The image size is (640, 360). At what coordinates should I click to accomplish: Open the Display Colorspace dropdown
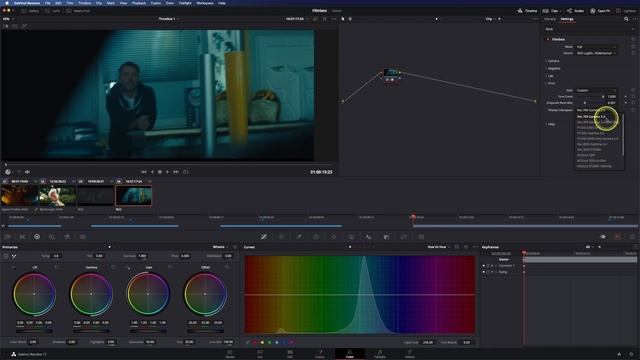pos(596,110)
